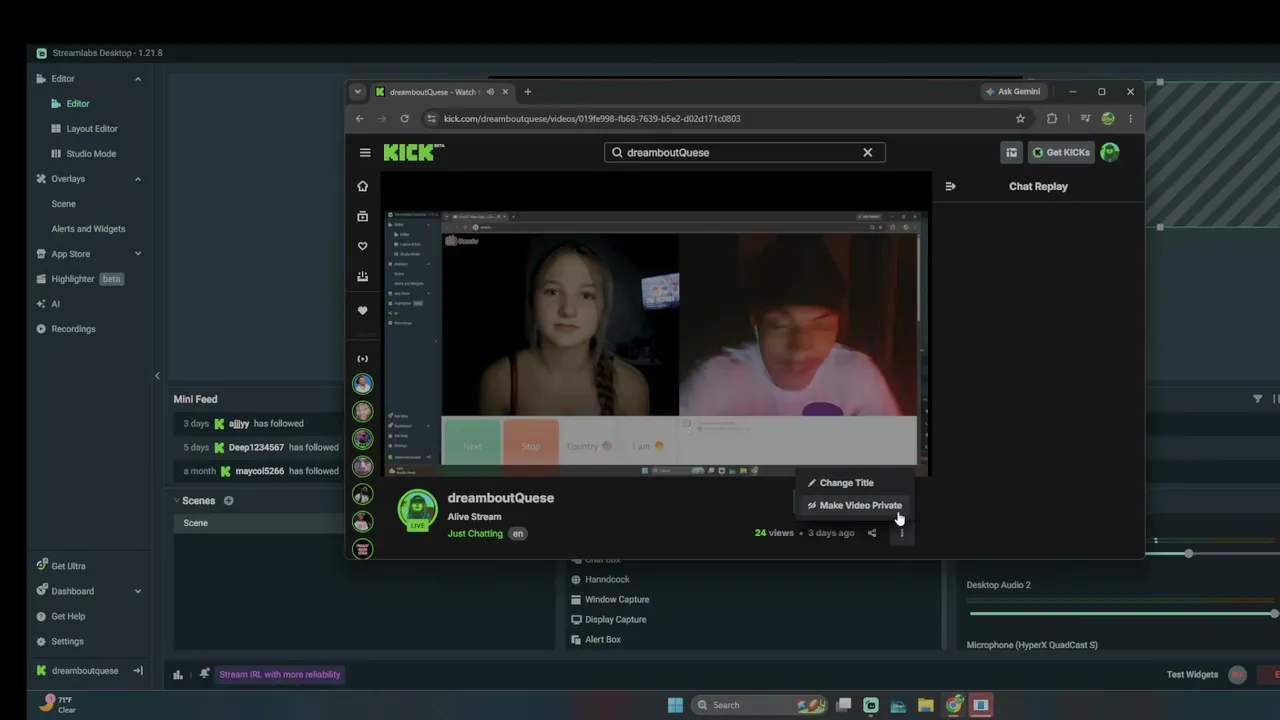The width and height of the screenshot is (1280, 720).
Task: Collapse Editor section in Streamlabs sidebar
Action: pos(138,79)
